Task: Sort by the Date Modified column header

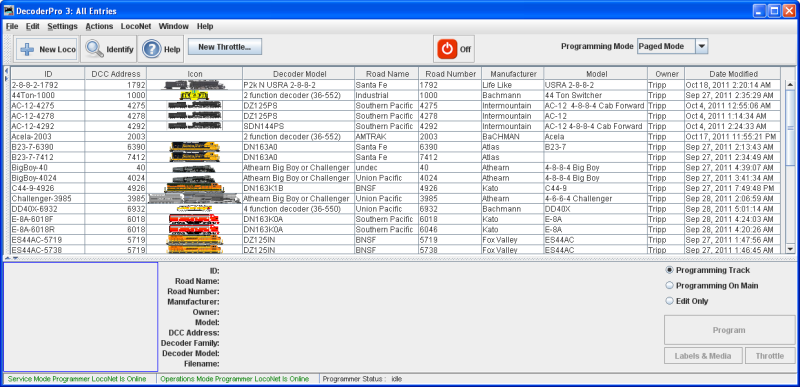Action: click(733, 74)
